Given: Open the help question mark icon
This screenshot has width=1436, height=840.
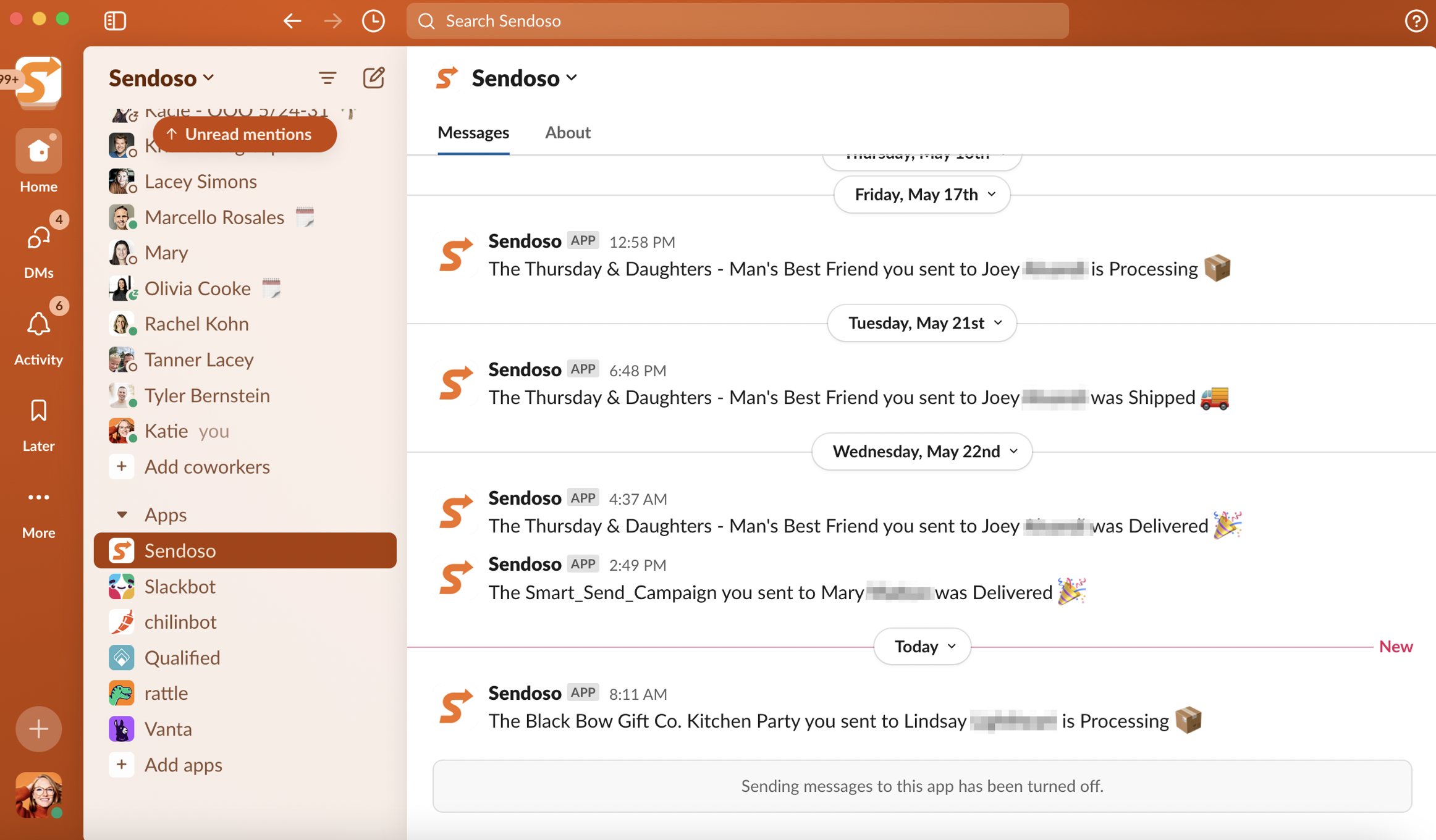Looking at the screenshot, I should (x=1416, y=21).
